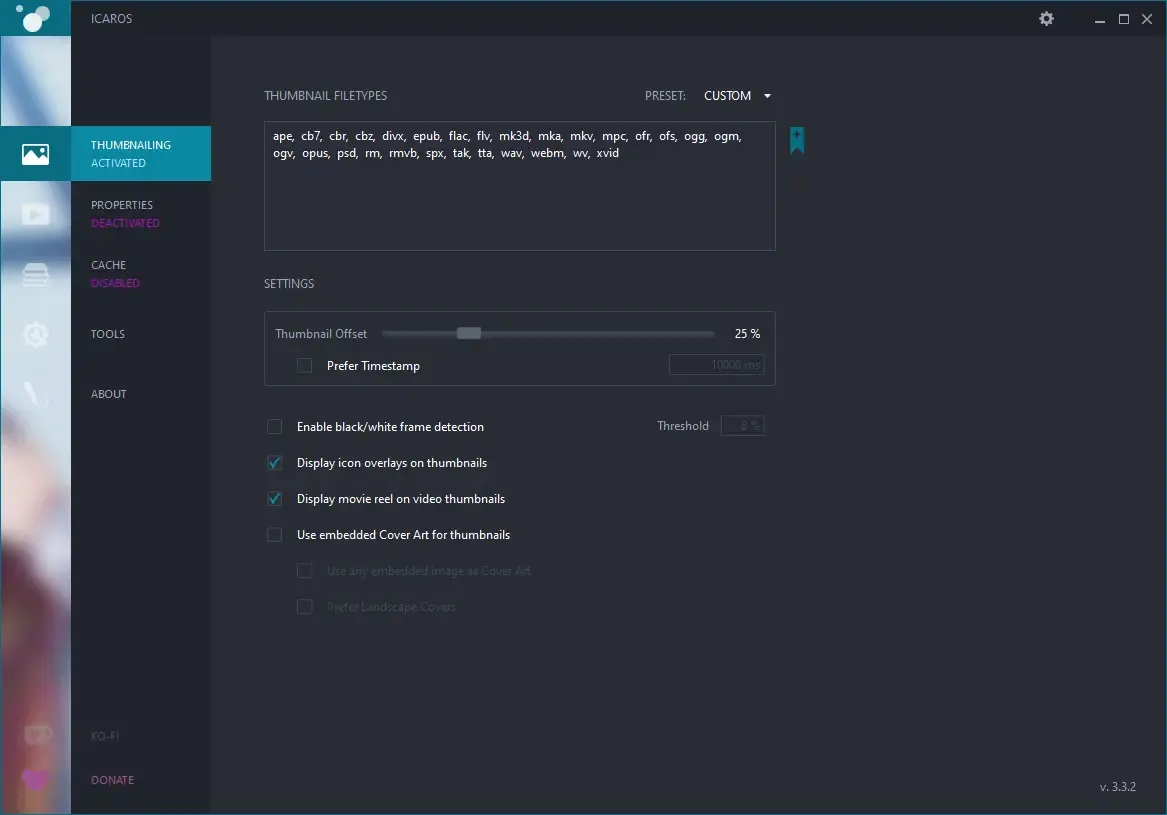Click the Properties video icon in sidebar
This screenshot has width=1167, height=815.
click(36, 214)
